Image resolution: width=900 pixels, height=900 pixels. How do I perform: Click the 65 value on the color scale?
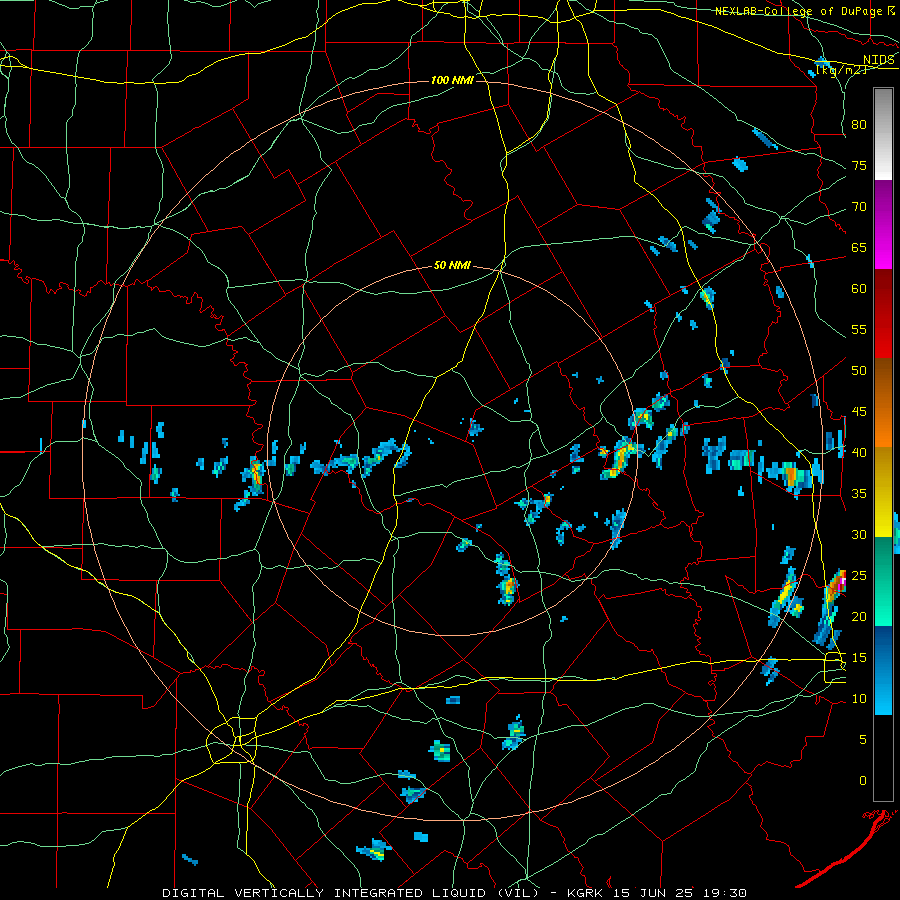[x=859, y=248]
